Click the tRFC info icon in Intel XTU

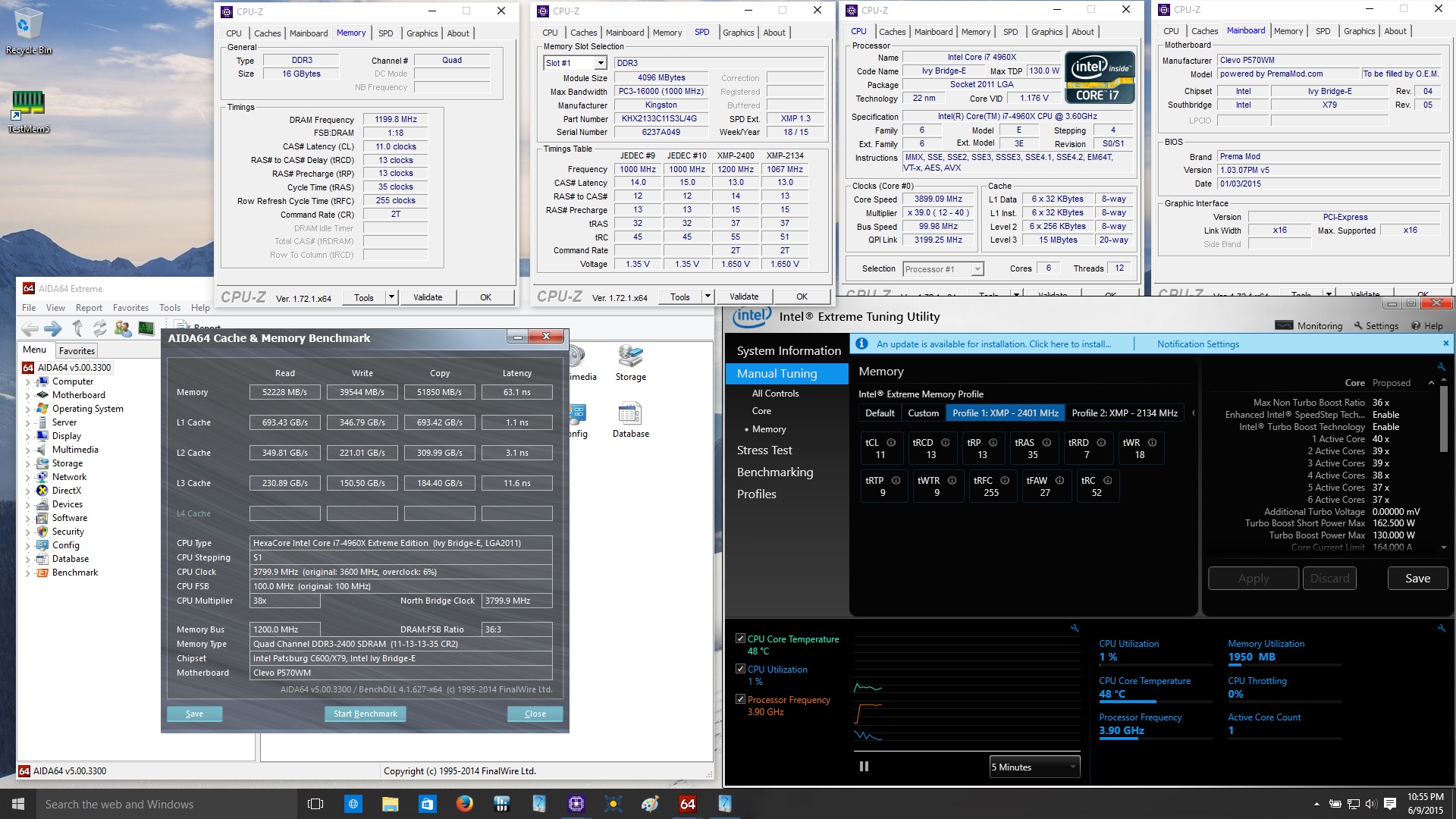1005,481
